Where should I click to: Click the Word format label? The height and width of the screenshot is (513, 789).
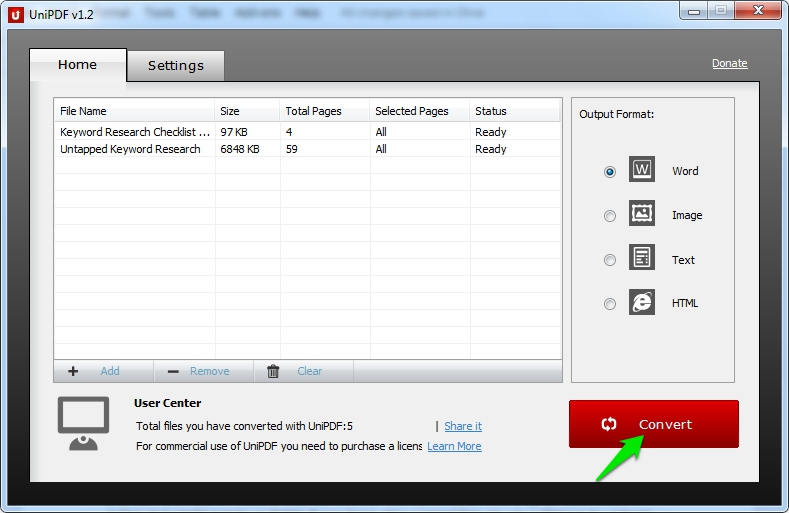[685, 171]
